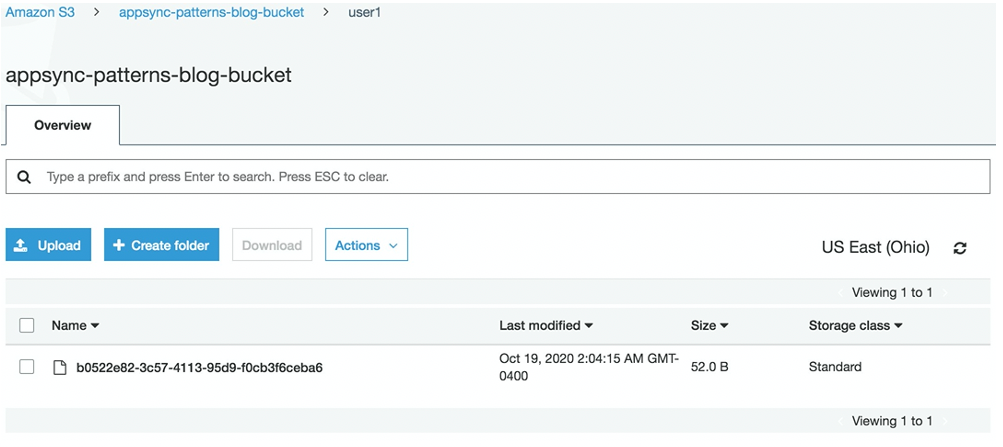This screenshot has width=1003, height=447.
Task: Click the refresh icon next to US East (Ohio)
Action: coord(960,248)
